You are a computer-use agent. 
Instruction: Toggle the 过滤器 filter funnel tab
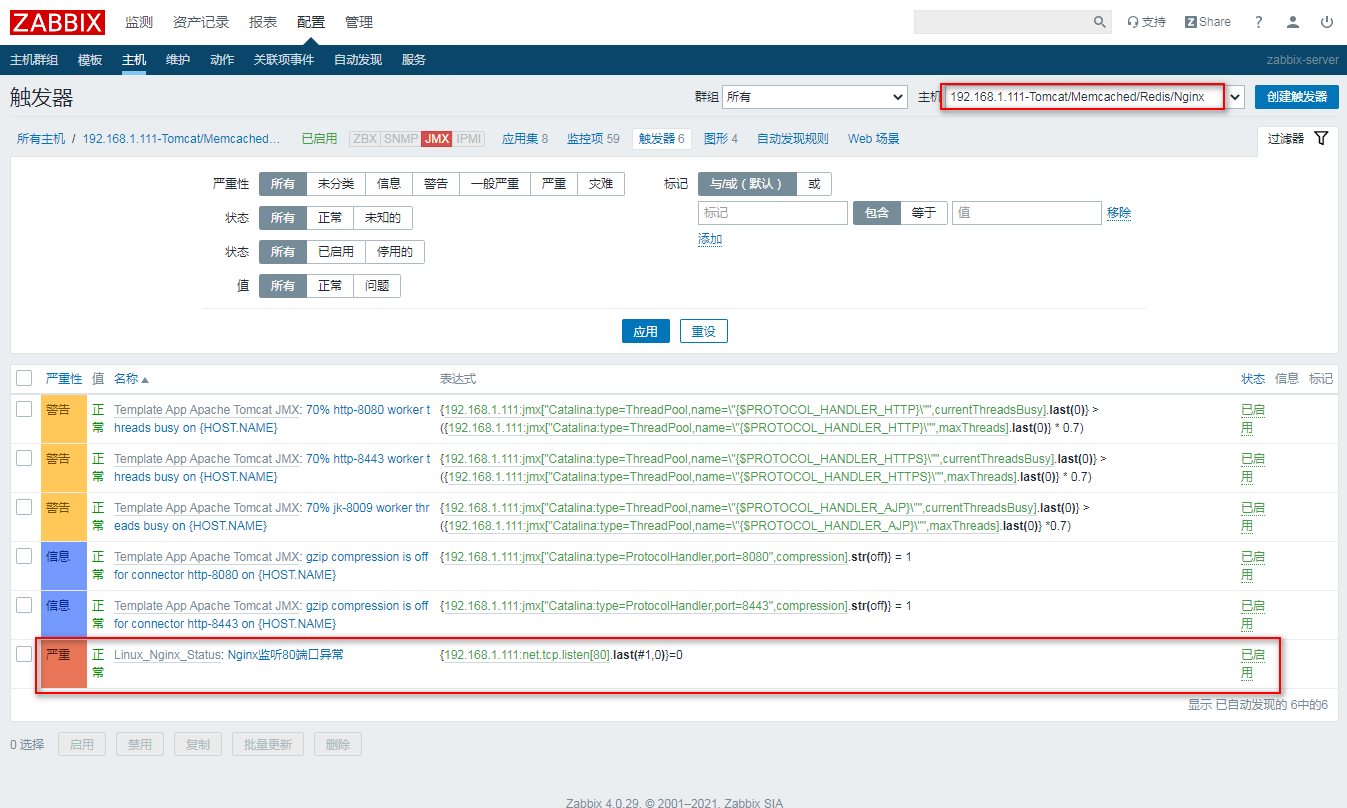pyautogui.click(x=1297, y=139)
